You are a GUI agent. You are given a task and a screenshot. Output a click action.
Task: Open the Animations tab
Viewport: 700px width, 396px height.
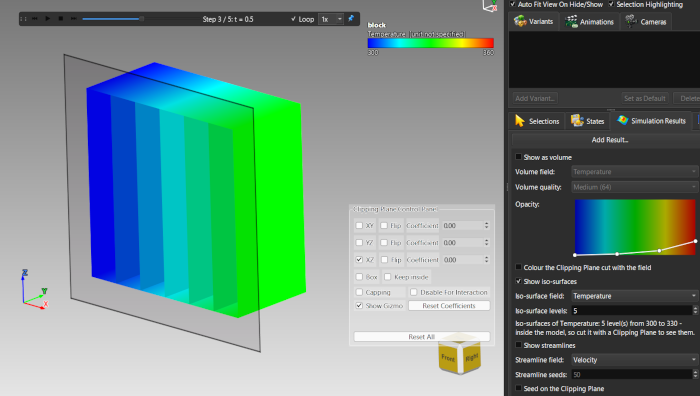(x=589, y=21)
